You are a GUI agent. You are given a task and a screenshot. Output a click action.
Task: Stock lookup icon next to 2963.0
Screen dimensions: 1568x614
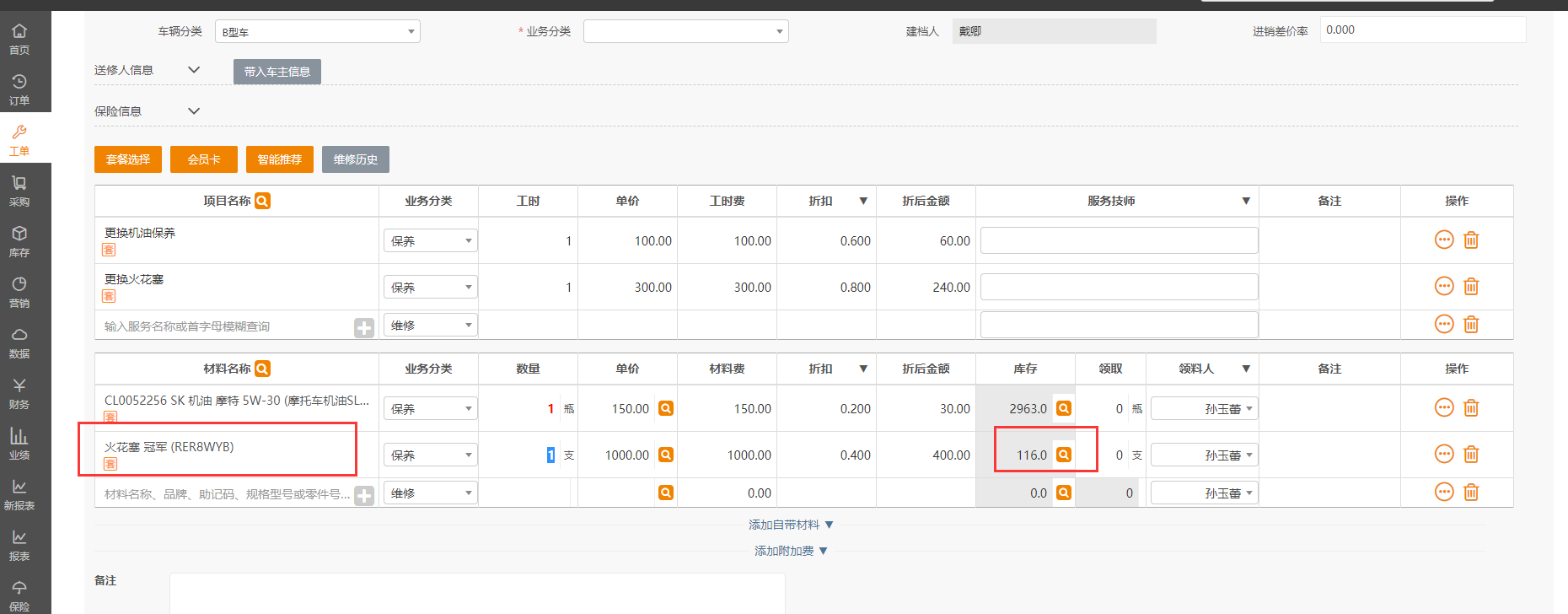1064,408
